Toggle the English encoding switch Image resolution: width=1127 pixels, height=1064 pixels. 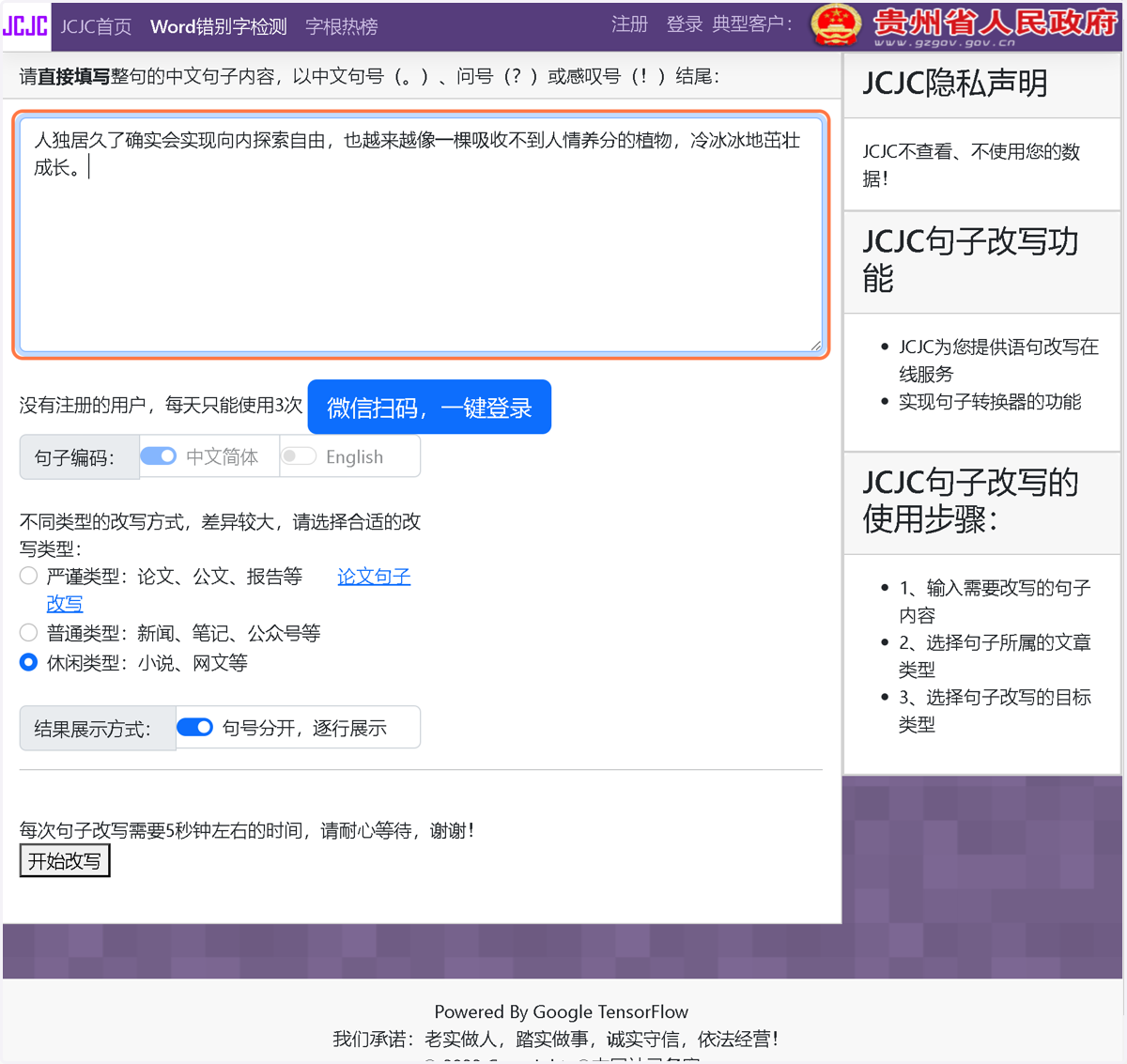tap(299, 455)
